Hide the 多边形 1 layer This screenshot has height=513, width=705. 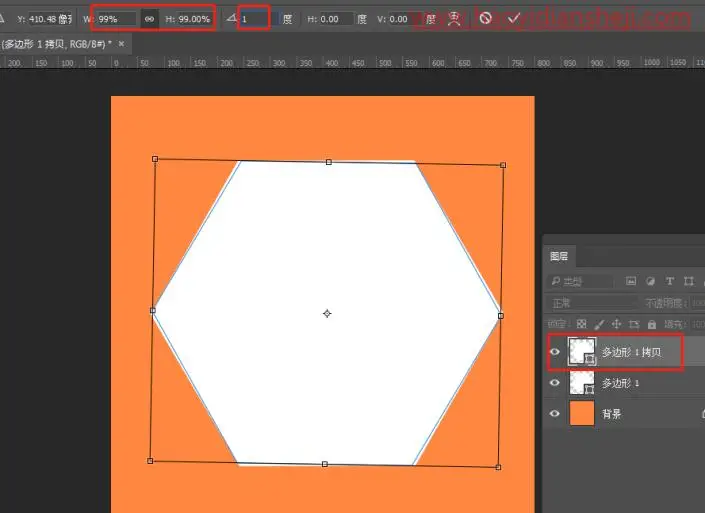pos(555,383)
